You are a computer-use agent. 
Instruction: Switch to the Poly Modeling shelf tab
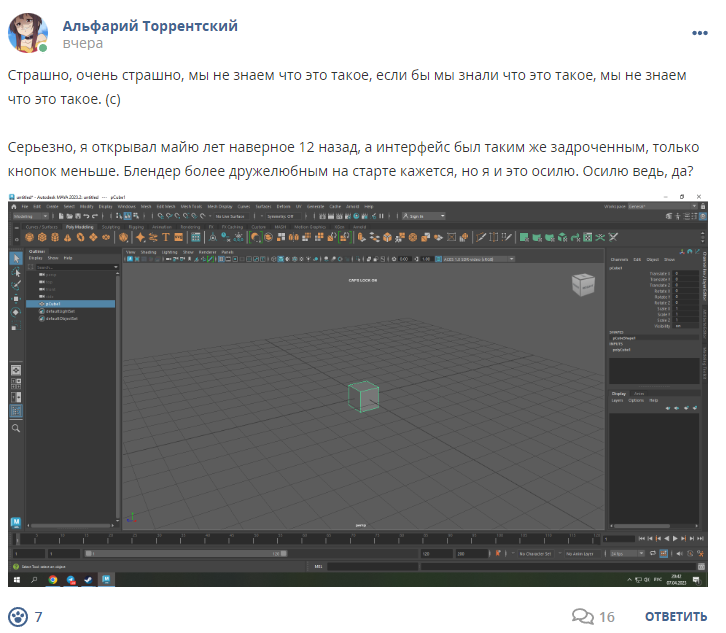pyautogui.click(x=80, y=227)
